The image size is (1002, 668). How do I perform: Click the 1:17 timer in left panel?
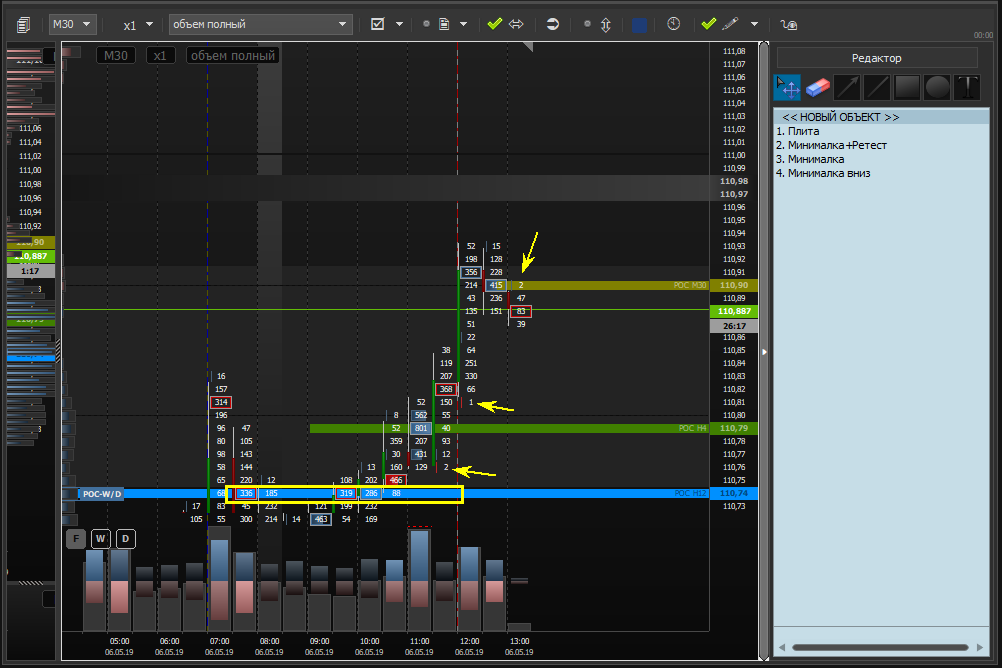point(30,271)
